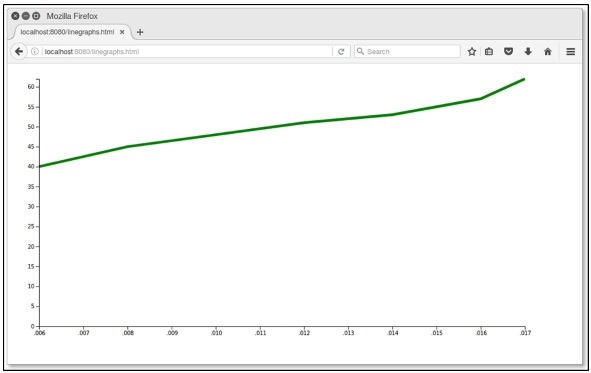
Task: Click x-axis label .013
Action: point(349,333)
